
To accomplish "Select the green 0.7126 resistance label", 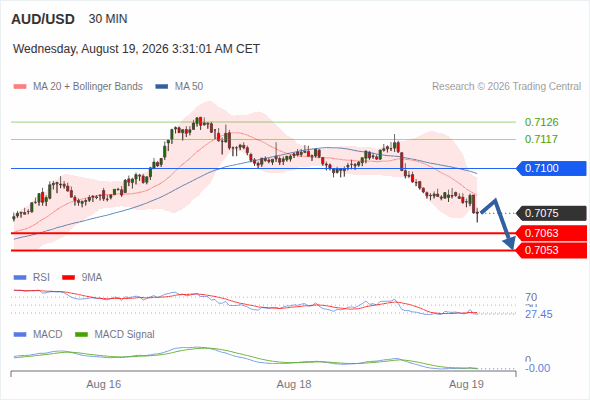I will tap(541, 122).
